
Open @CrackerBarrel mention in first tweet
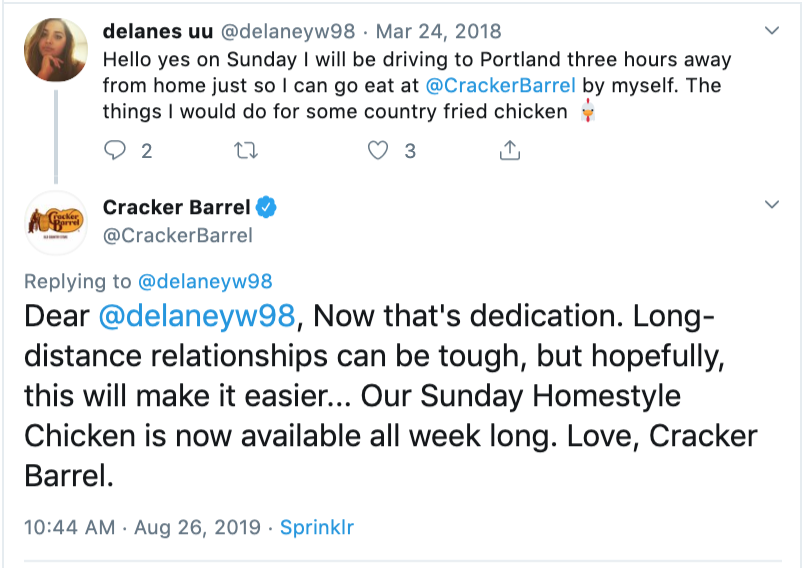click(510, 85)
